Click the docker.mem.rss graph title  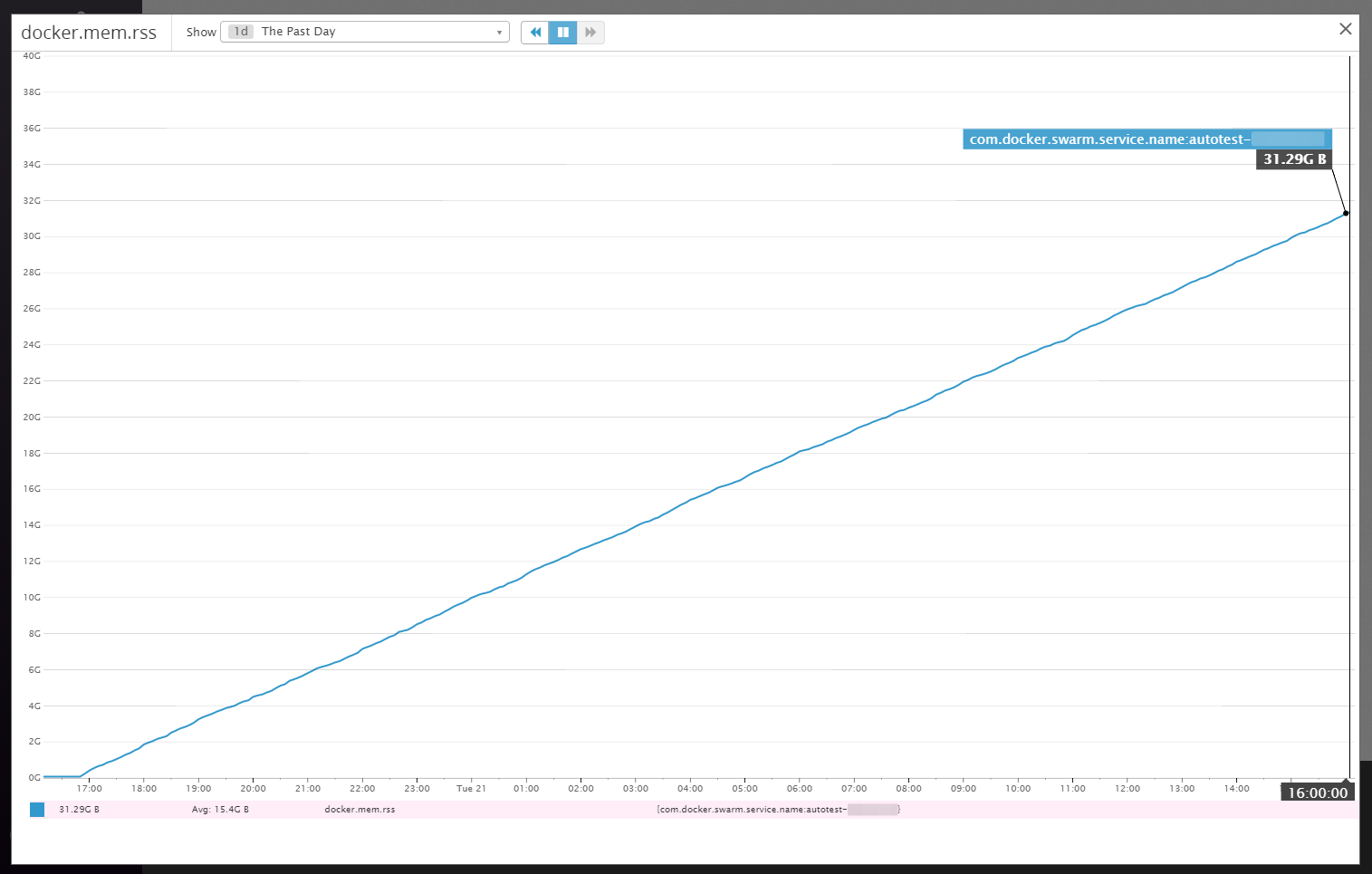[x=89, y=33]
